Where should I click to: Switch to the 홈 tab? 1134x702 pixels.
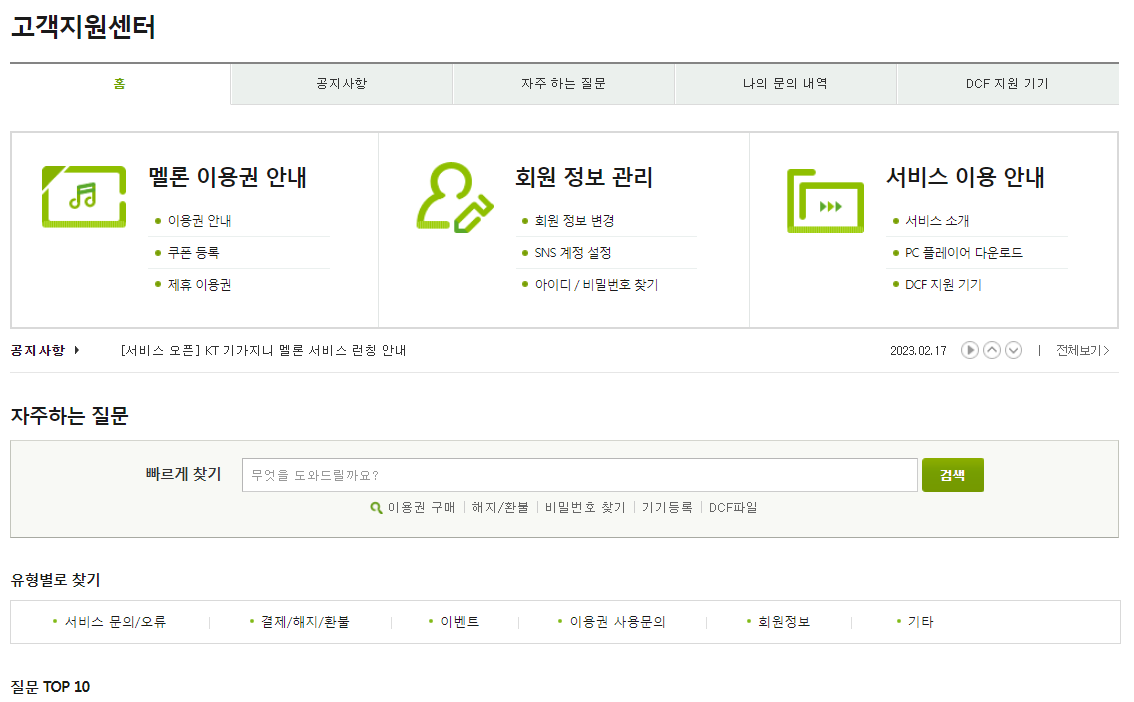coord(120,84)
